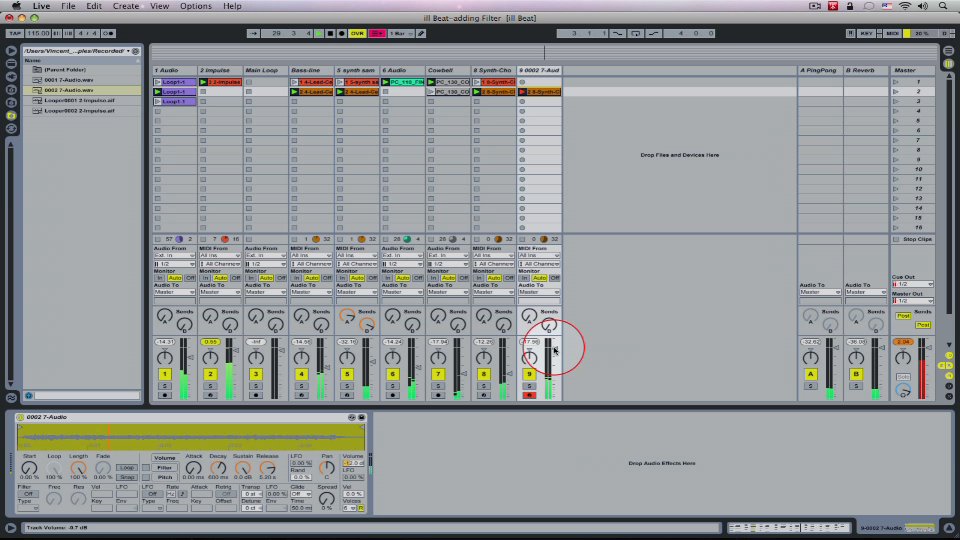The width and height of the screenshot is (960, 540).
Task: Open Audio From dropdown on track 1
Action: (174, 255)
